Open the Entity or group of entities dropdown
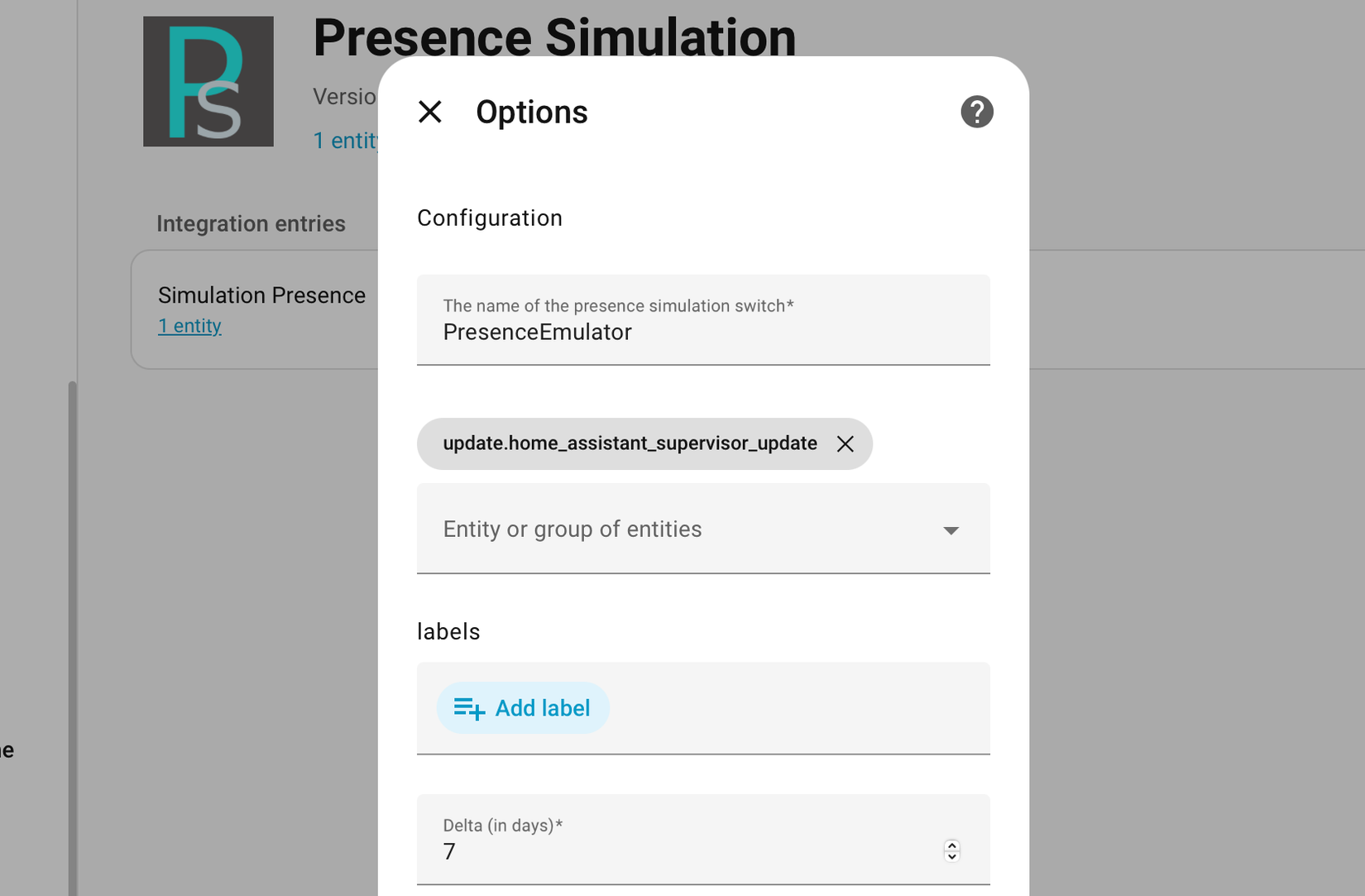Screen dimensions: 1365x896 tap(703, 529)
